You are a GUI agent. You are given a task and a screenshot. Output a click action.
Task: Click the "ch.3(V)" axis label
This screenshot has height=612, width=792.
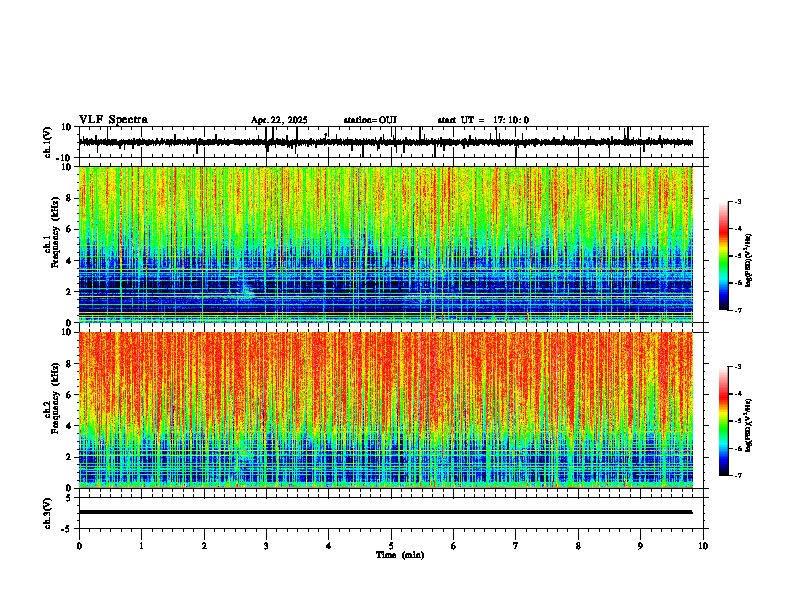pos(48,513)
